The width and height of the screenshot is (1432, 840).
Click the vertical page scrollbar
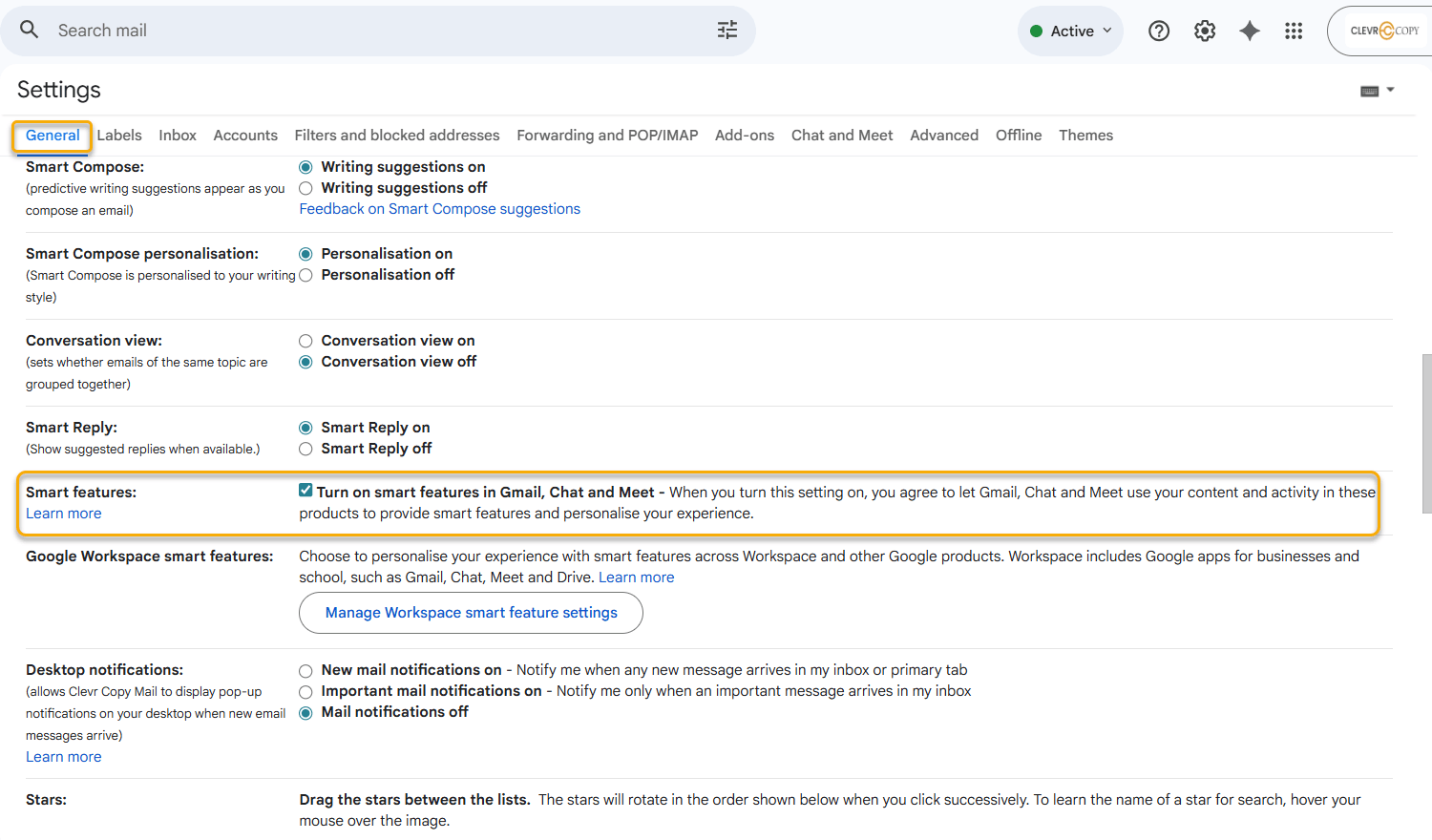pyautogui.click(x=1426, y=434)
